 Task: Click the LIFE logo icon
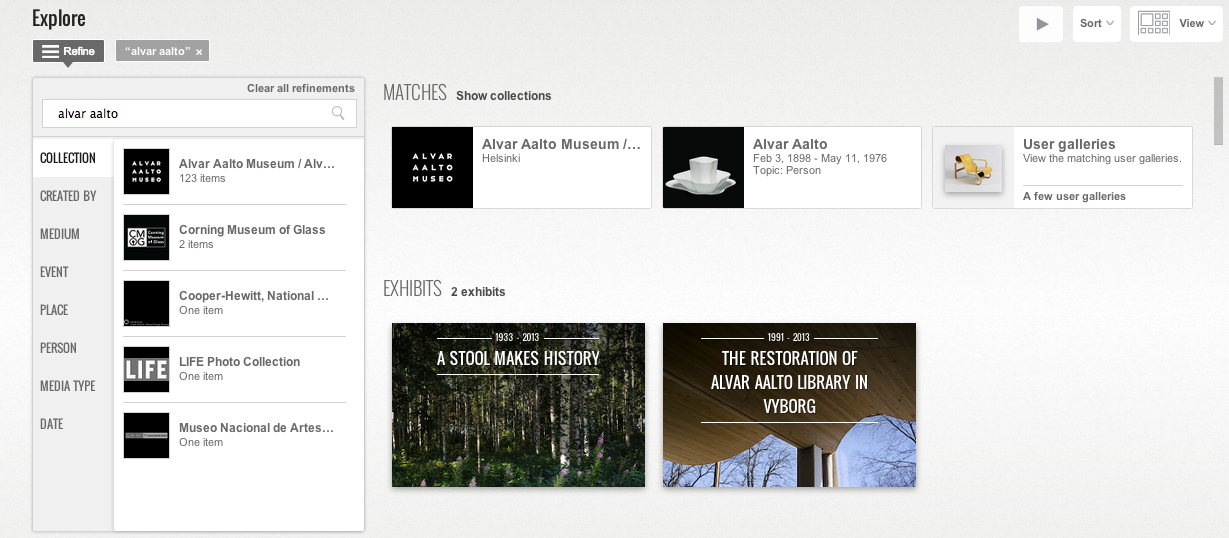point(146,369)
